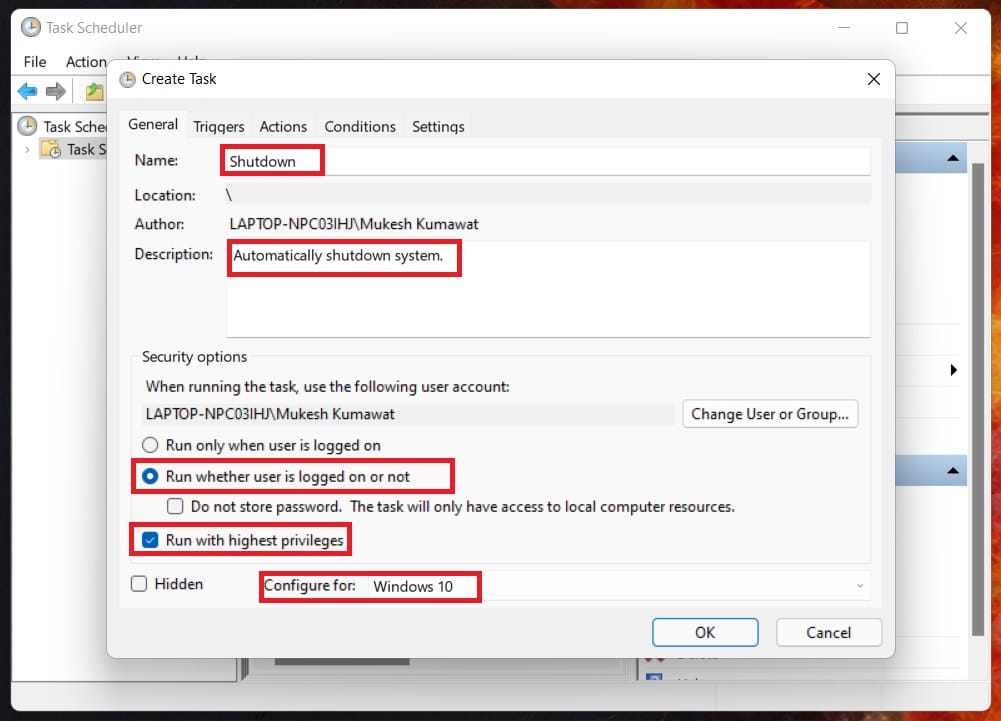Click the up-folder icon in Task Scheduler toolbar

(94, 91)
